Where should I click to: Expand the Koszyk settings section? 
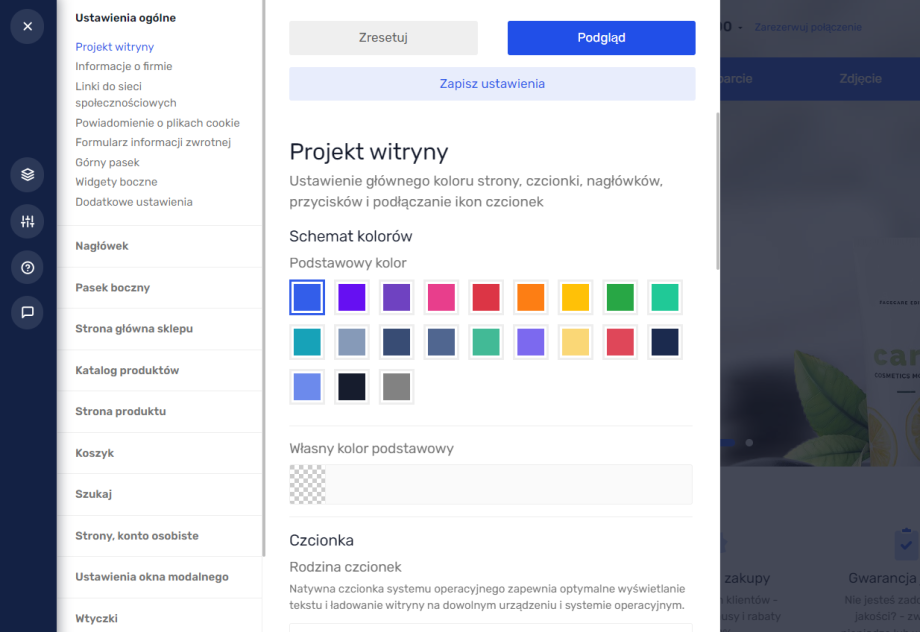pos(95,453)
